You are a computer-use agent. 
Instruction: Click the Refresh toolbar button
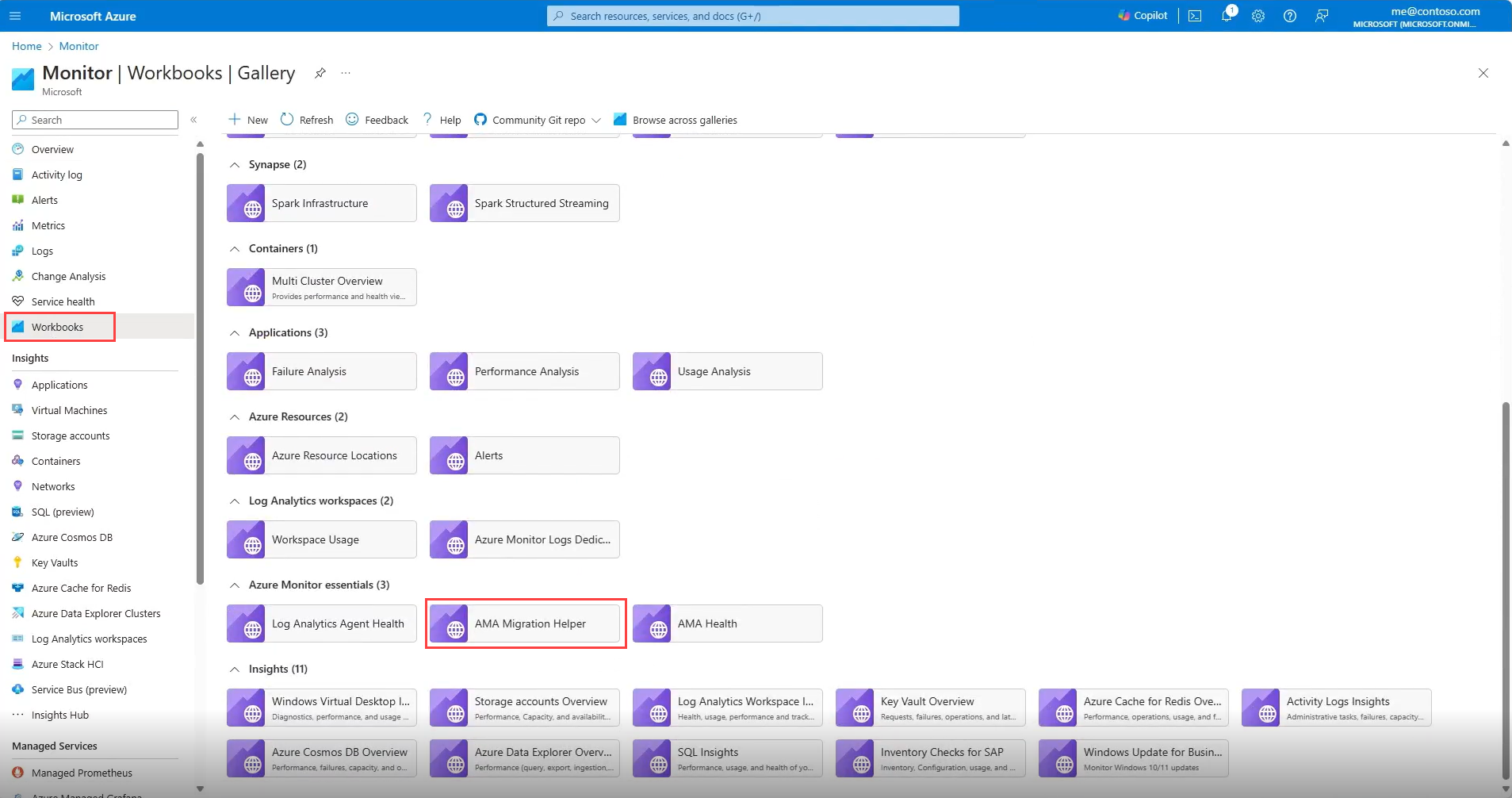[x=307, y=120]
